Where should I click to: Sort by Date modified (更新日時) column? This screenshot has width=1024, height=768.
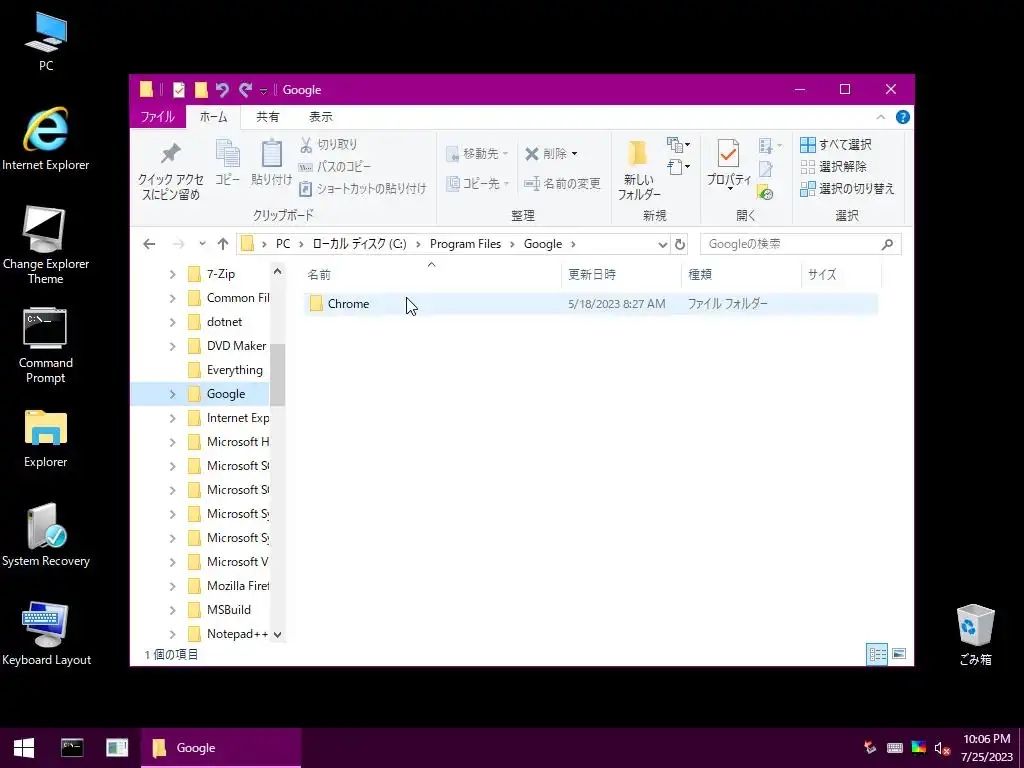pos(621,275)
